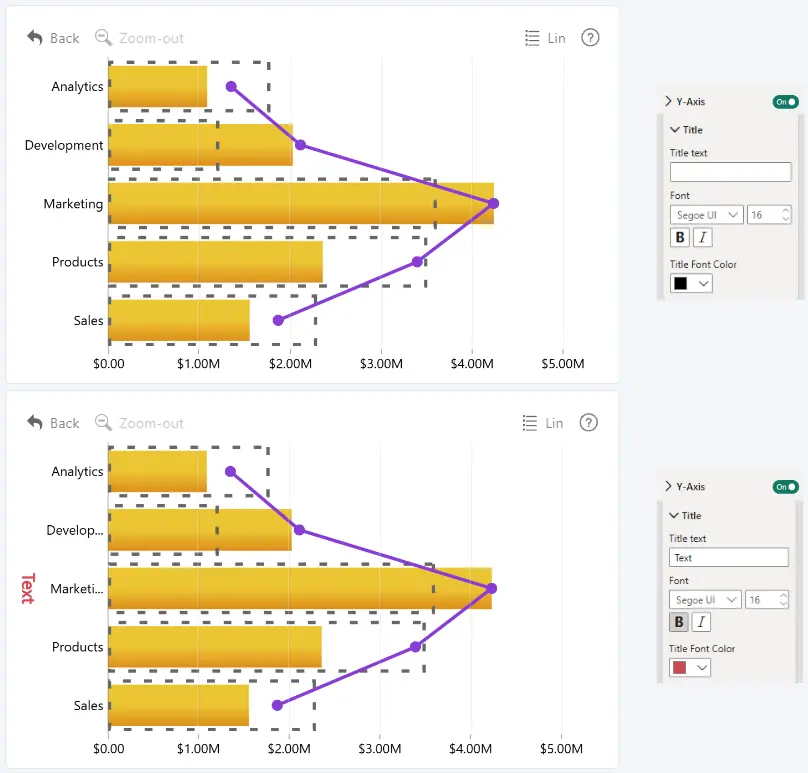Collapse the top Title section chevron

(675, 129)
